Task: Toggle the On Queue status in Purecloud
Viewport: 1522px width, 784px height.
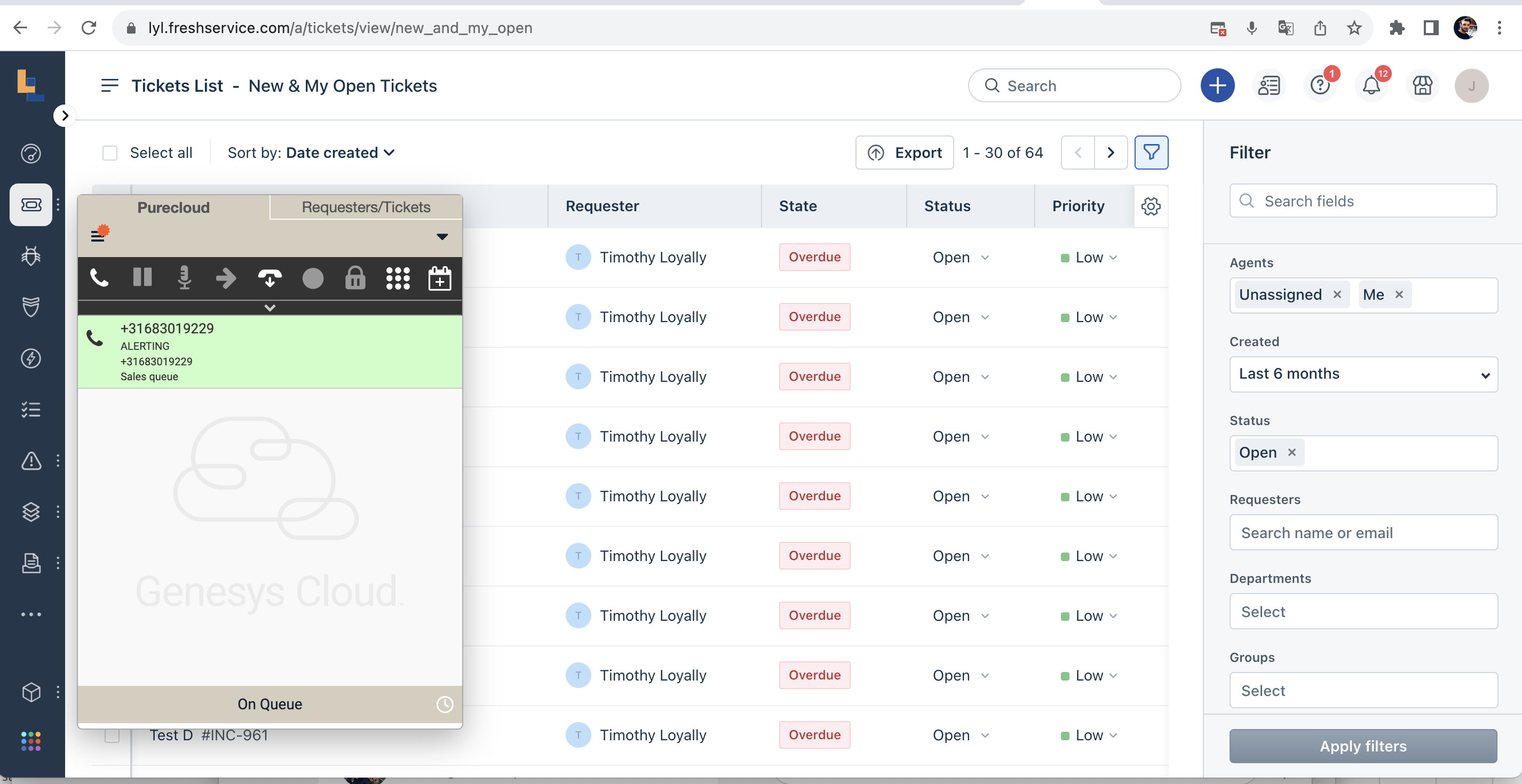Action: pyautogui.click(x=269, y=703)
